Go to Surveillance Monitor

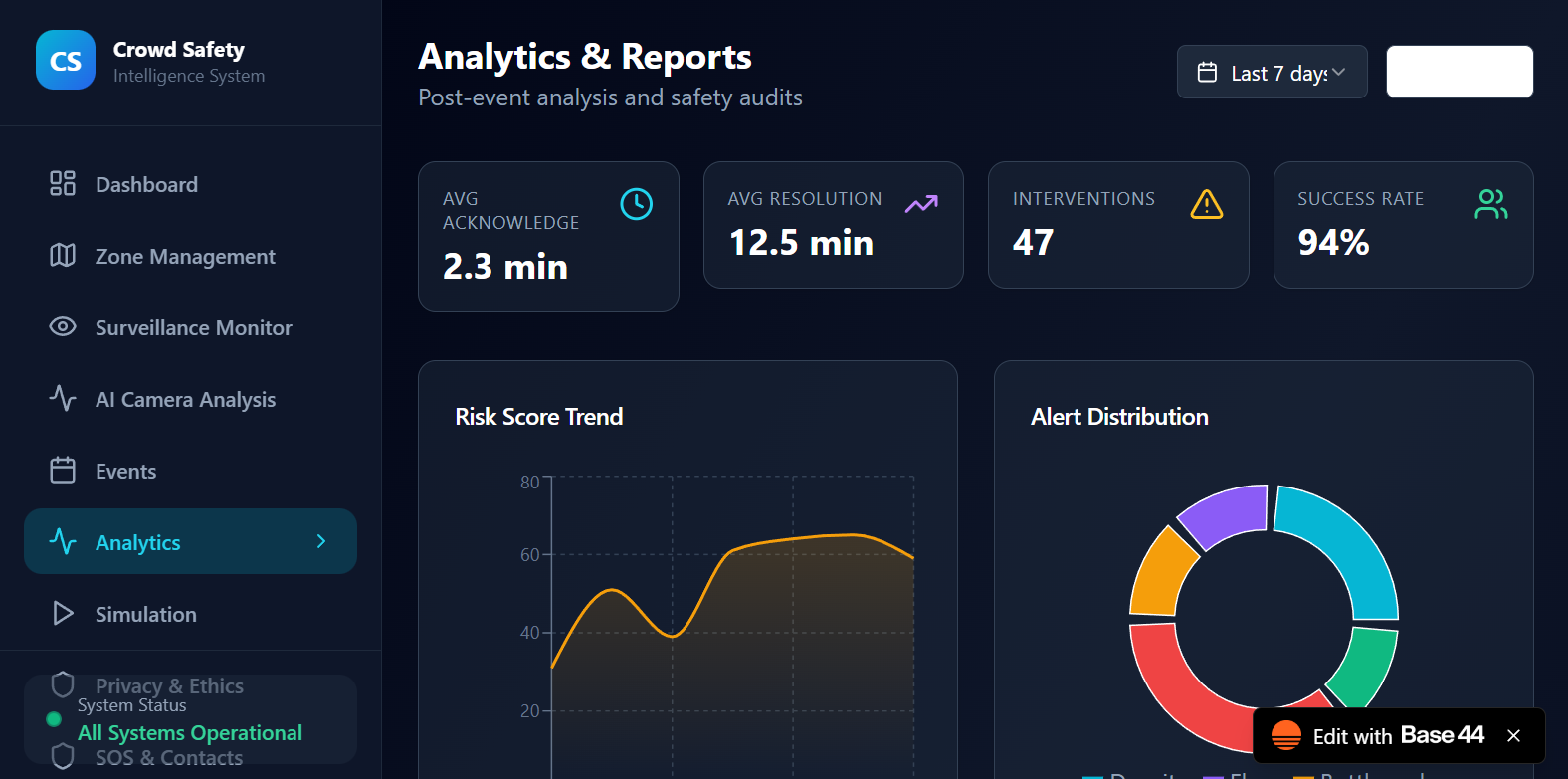tap(190, 327)
